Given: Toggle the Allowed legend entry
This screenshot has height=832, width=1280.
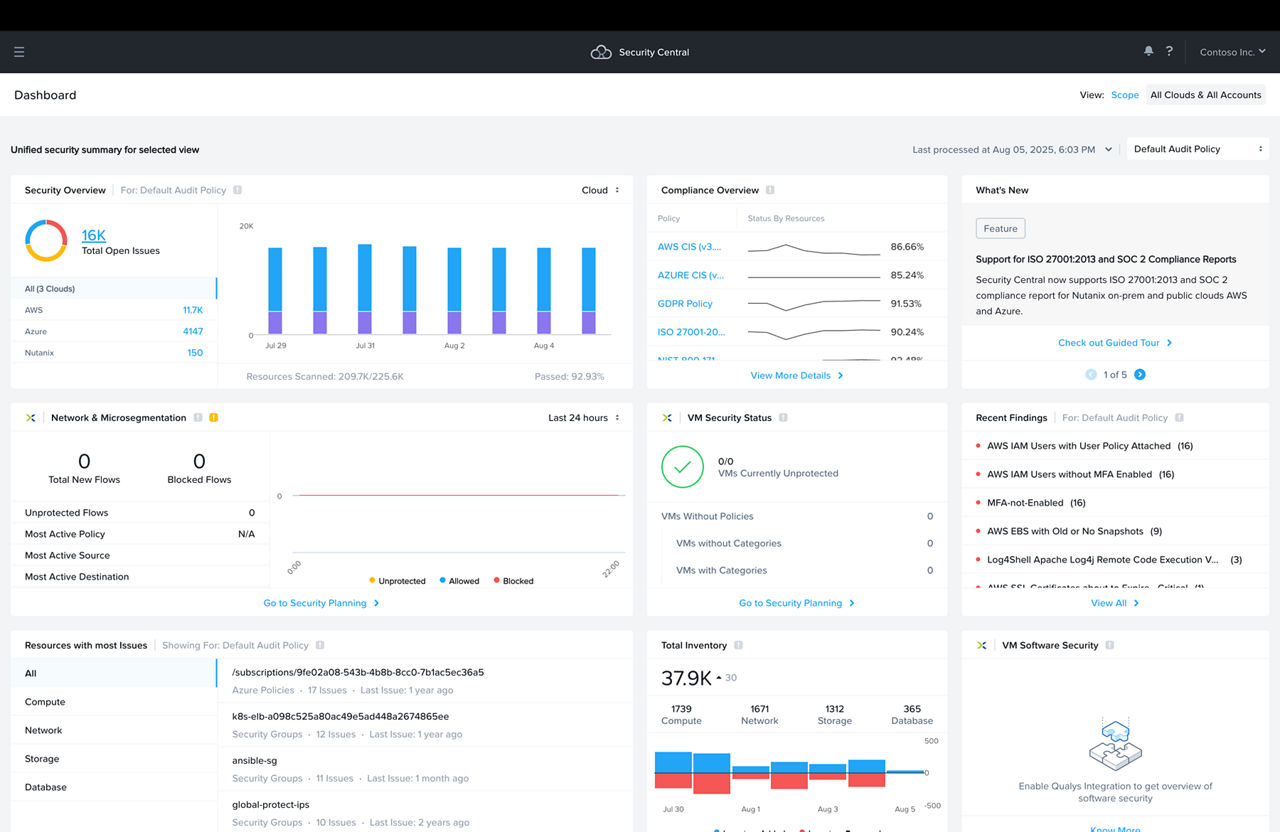Looking at the screenshot, I should click(x=460, y=580).
